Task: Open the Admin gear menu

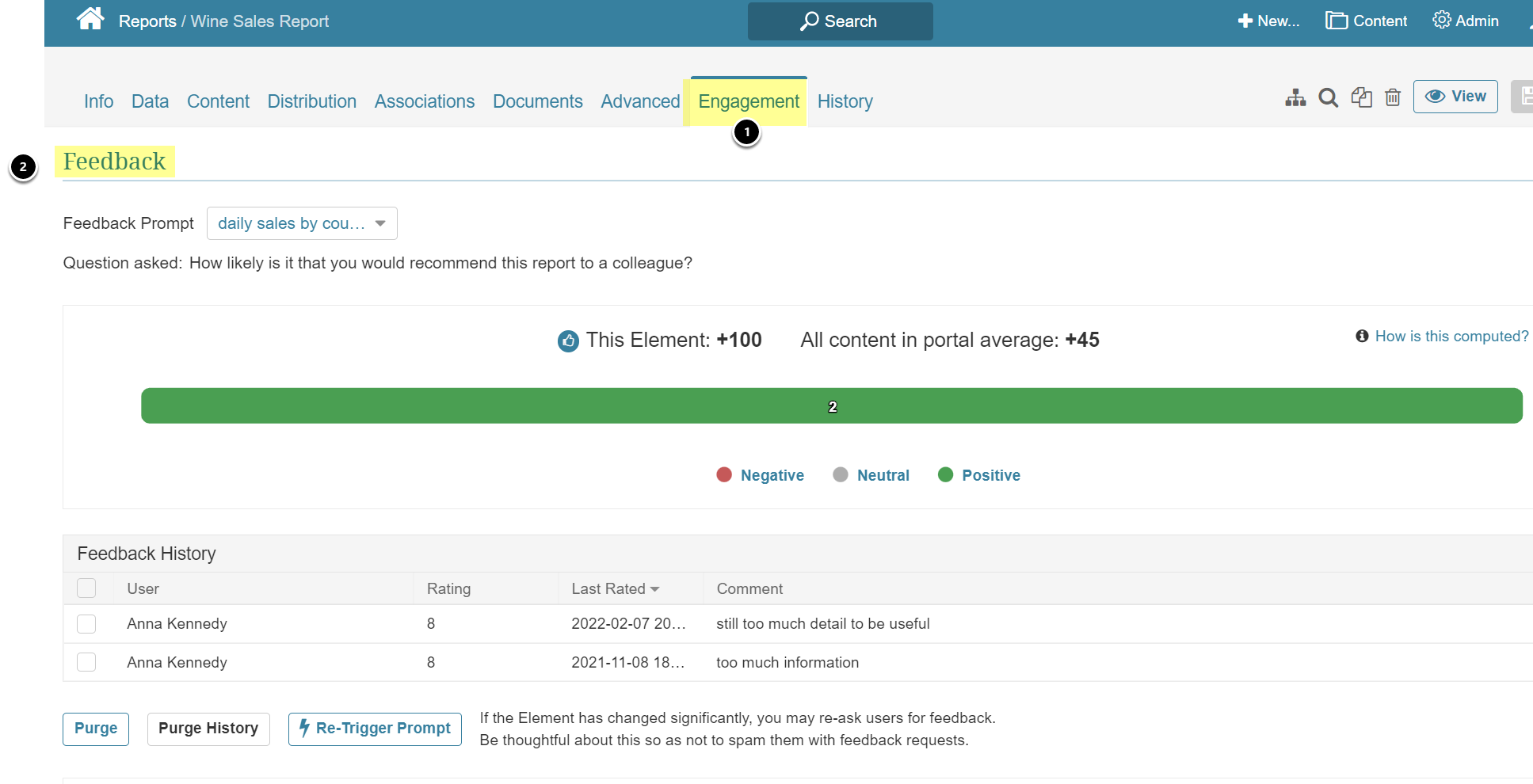Action: [x=1466, y=21]
